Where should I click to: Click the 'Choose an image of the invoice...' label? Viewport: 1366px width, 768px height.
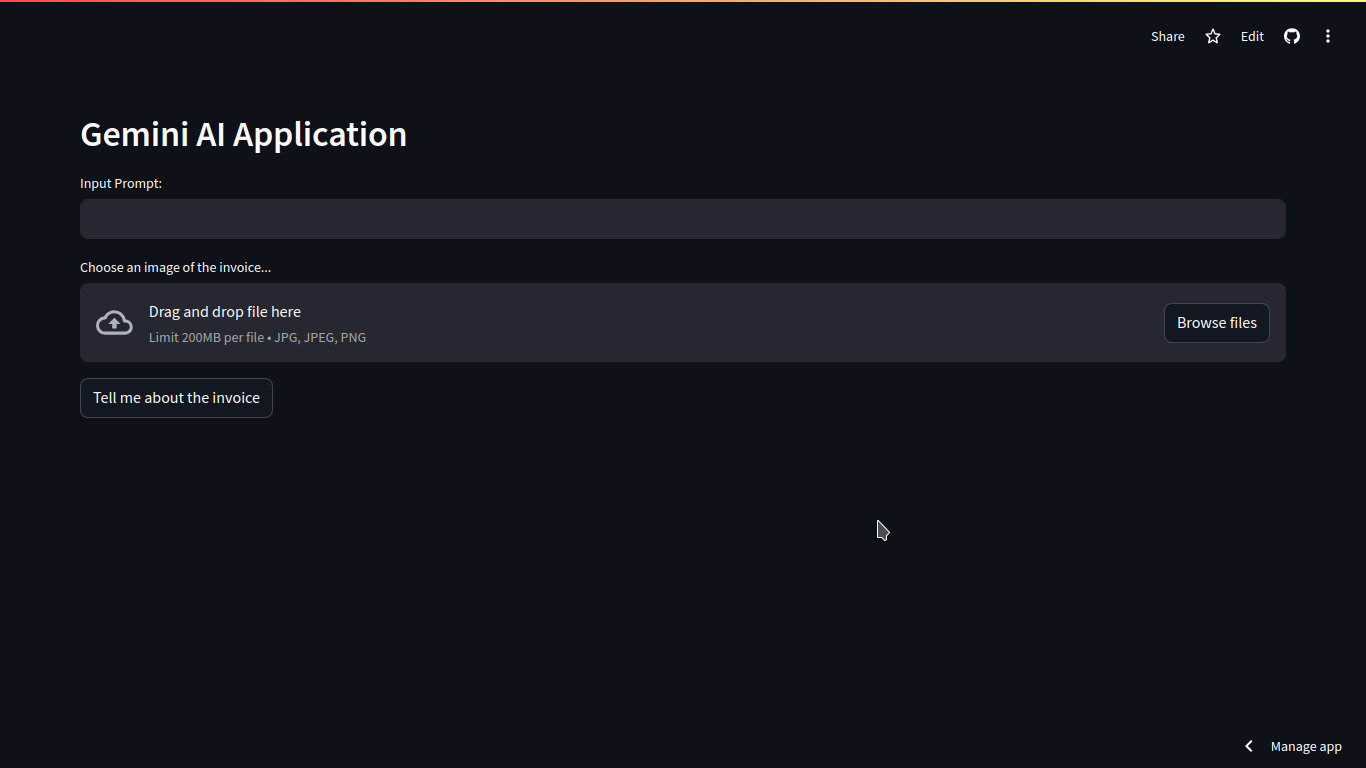[175, 267]
